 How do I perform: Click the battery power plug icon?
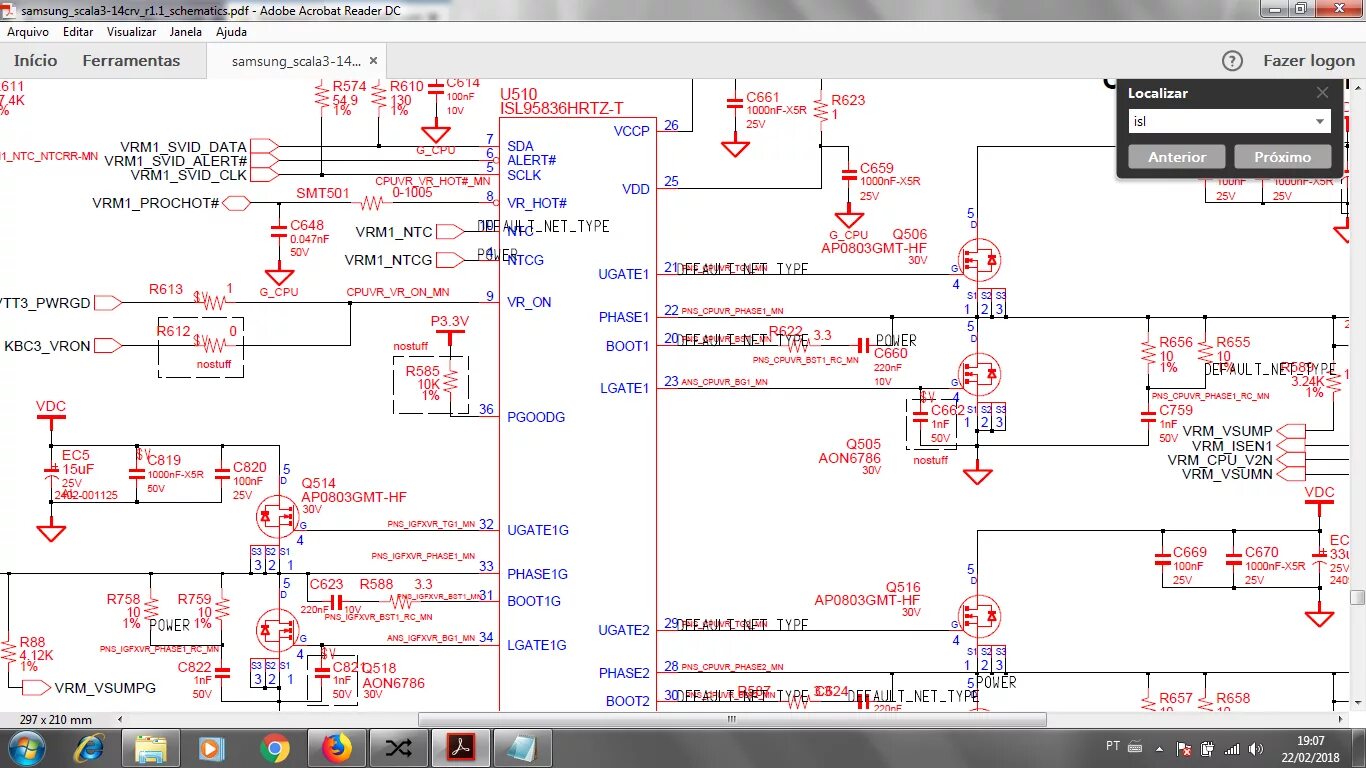[1207, 748]
